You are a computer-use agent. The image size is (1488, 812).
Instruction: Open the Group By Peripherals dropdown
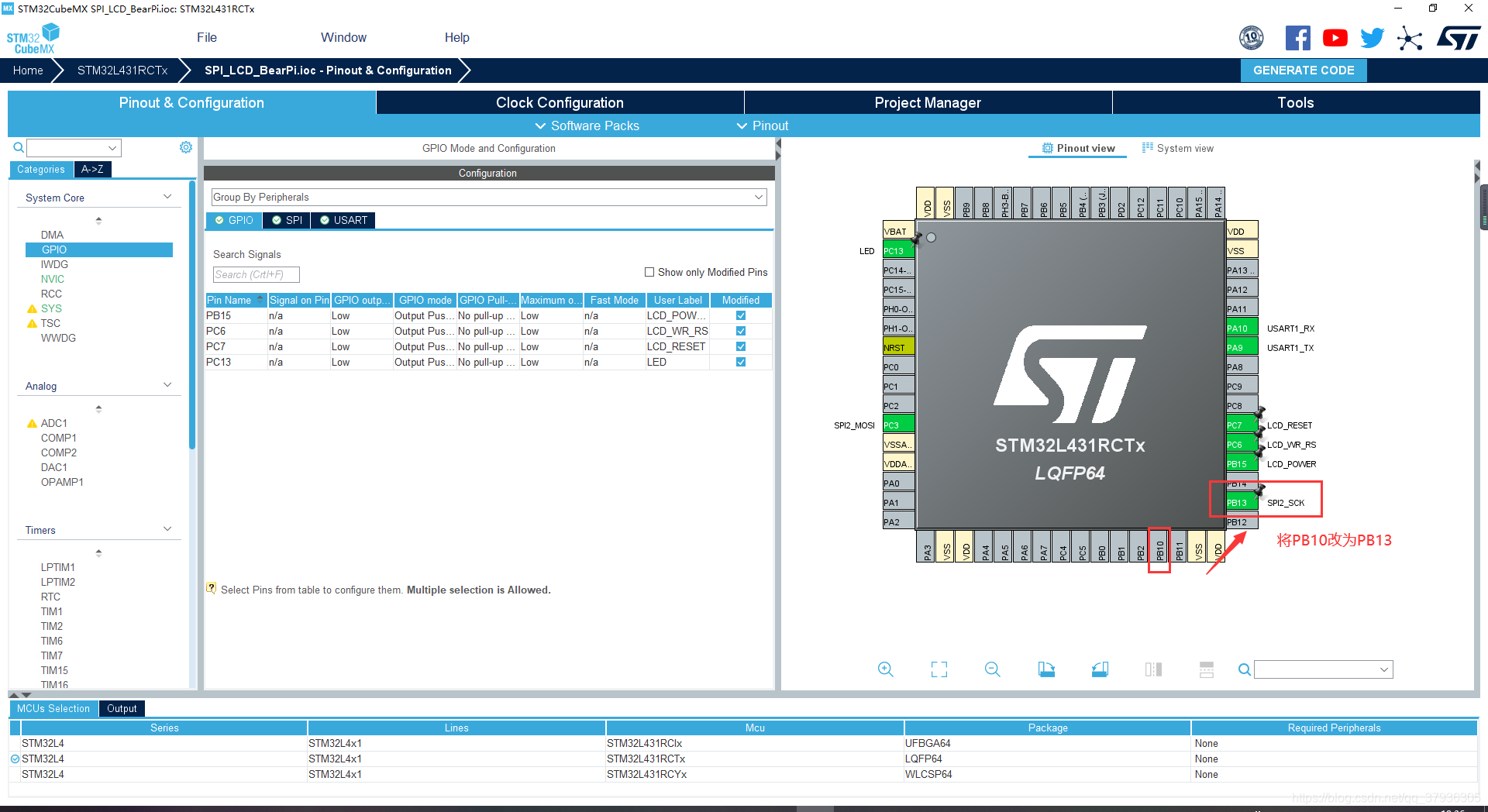tap(489, 197)
